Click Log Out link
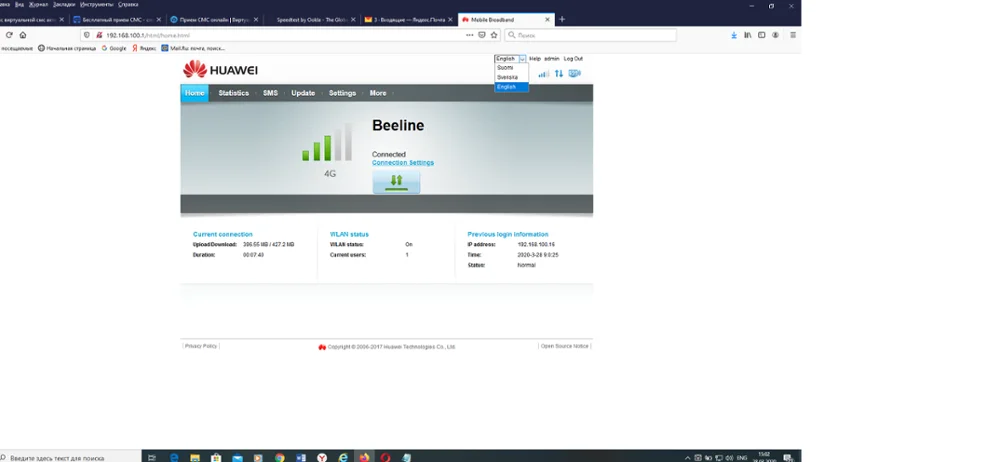The image size is (1000, 462). [573, 59]
